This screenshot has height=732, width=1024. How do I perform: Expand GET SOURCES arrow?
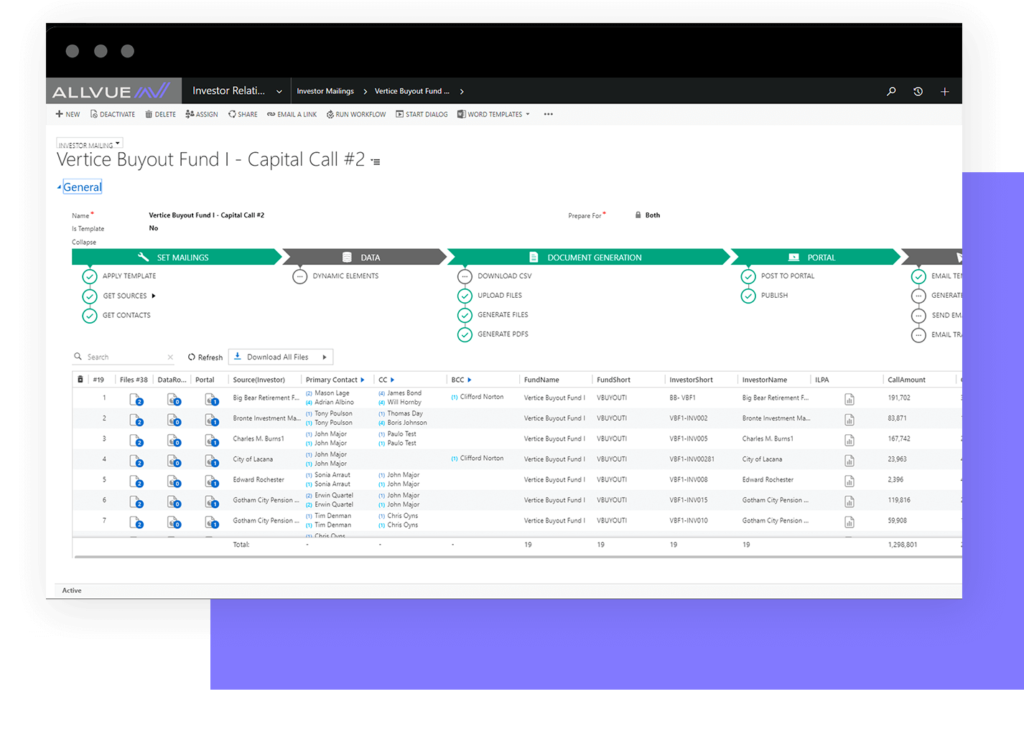click(153, 296)
